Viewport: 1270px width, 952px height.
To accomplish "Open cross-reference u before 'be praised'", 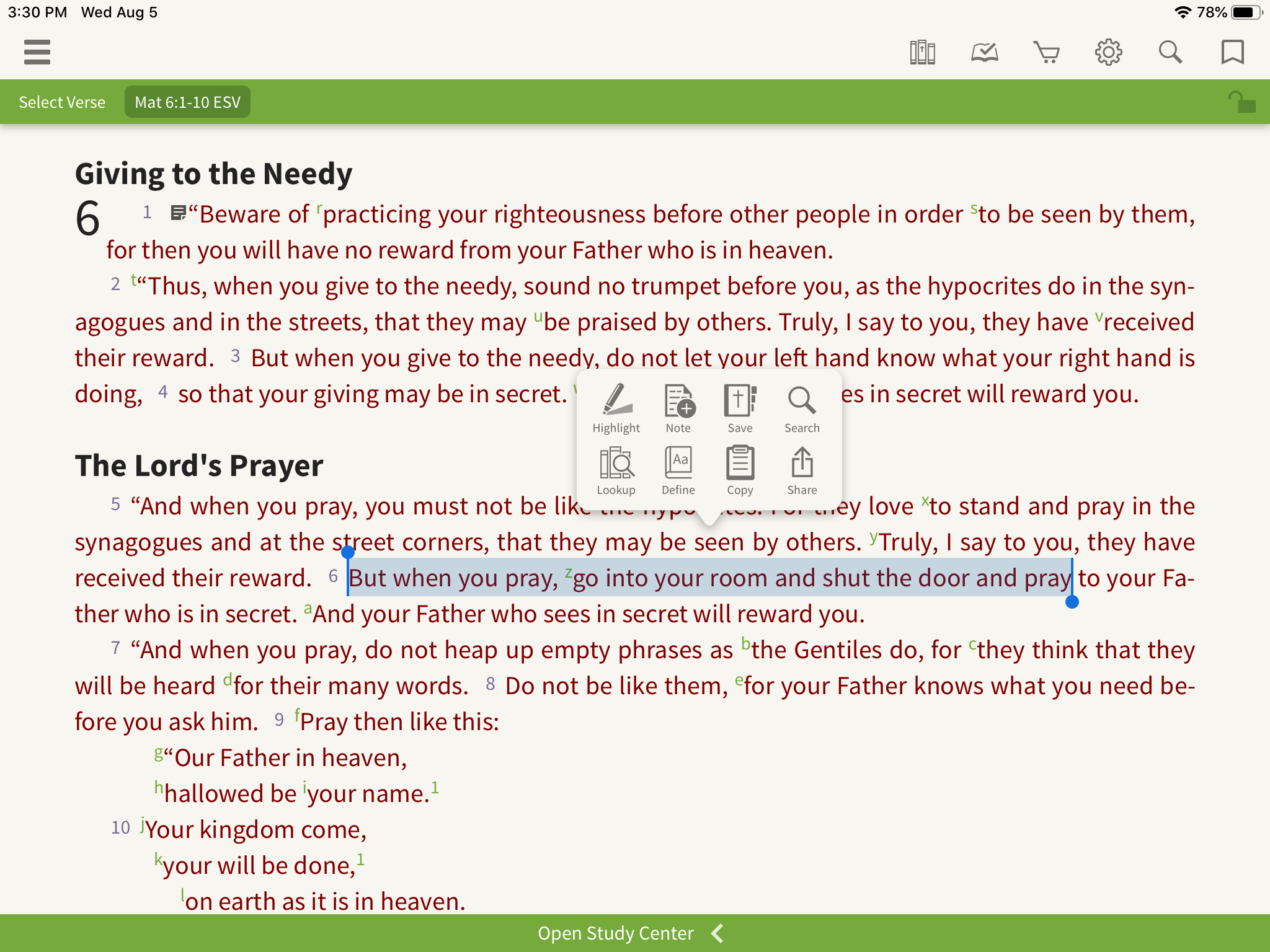I will [538, 317].
